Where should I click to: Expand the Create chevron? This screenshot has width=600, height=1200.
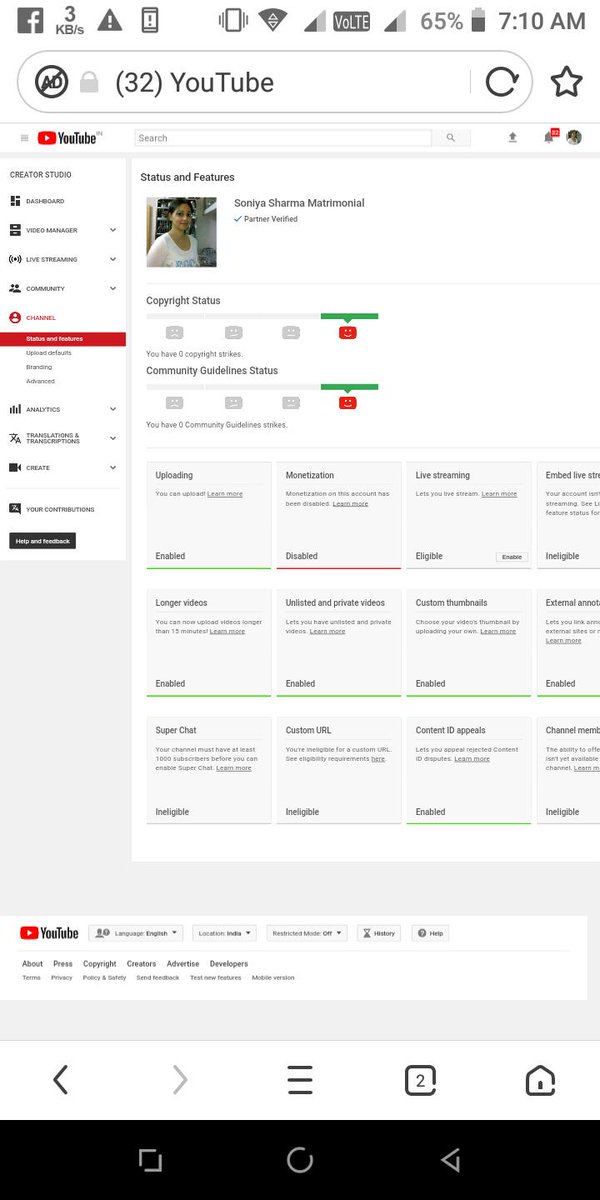pos(113,467)
